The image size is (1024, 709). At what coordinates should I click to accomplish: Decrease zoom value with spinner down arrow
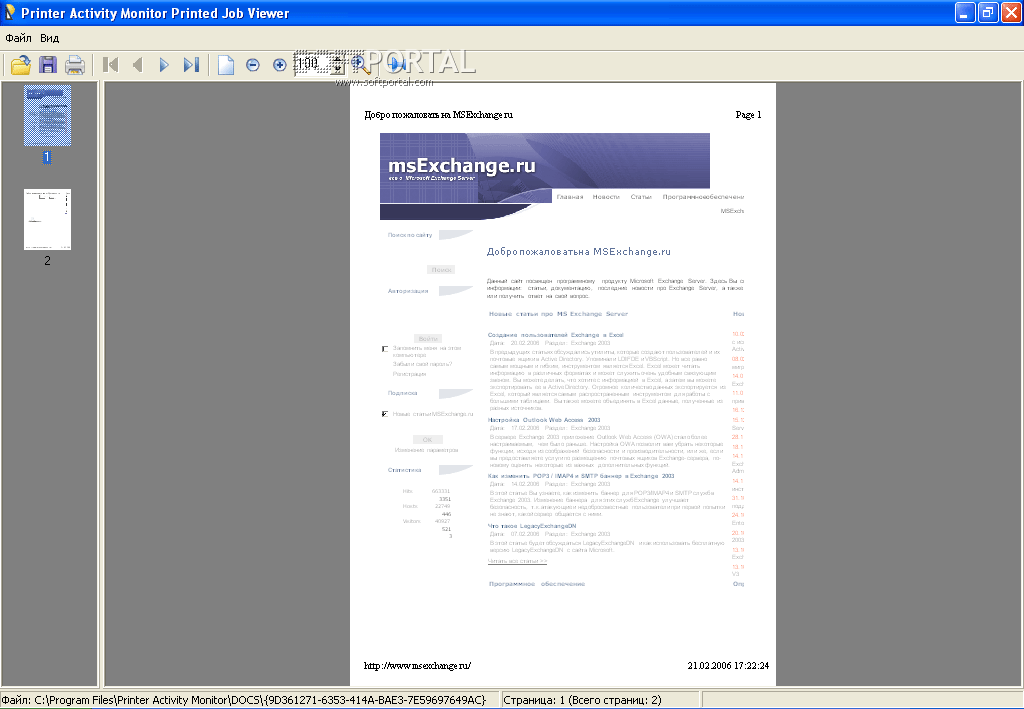click(x=338, y=69)
